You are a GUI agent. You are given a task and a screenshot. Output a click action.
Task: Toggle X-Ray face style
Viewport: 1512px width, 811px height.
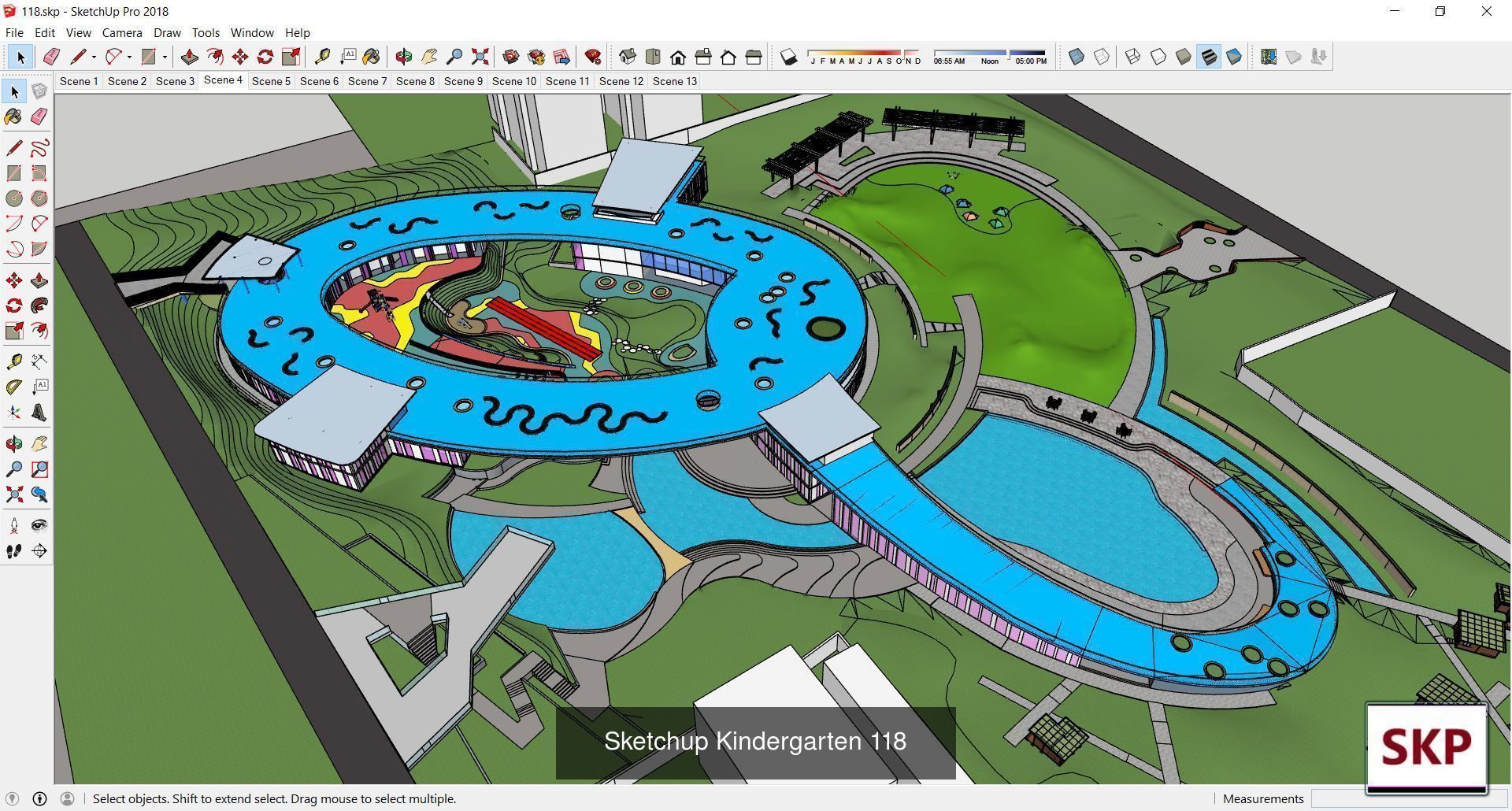coord(1077,57)
